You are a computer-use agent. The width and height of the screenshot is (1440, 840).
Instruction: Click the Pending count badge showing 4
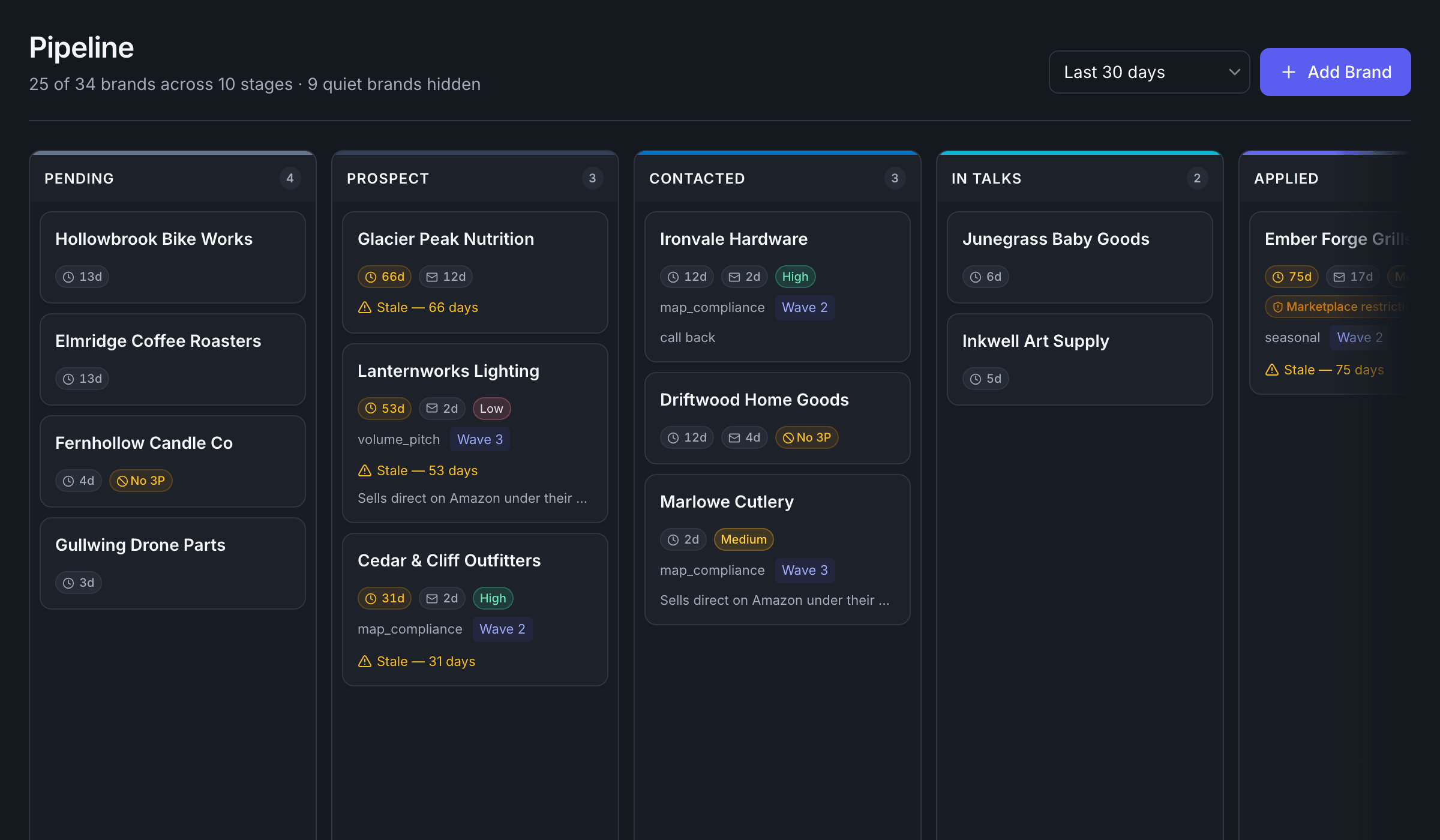(x=290, y=178)
